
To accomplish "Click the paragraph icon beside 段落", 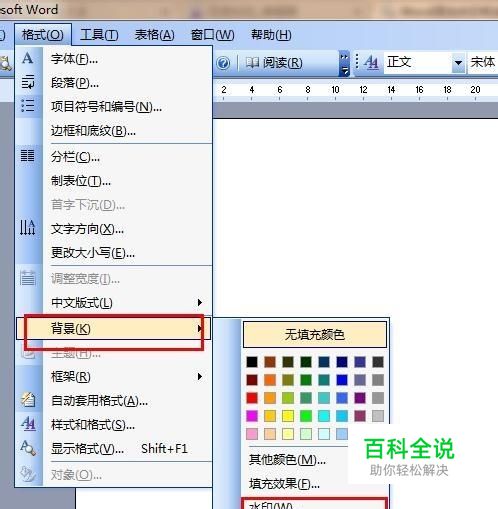I will tap(28, 82).
